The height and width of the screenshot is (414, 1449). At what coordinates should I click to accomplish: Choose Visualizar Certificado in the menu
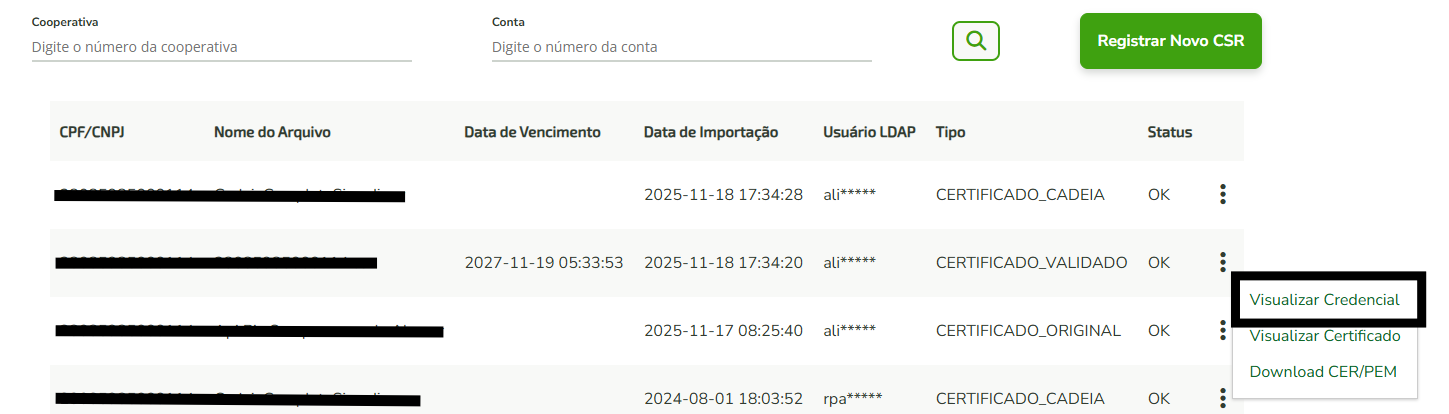pyautogui.click(x=1324, y=336)
